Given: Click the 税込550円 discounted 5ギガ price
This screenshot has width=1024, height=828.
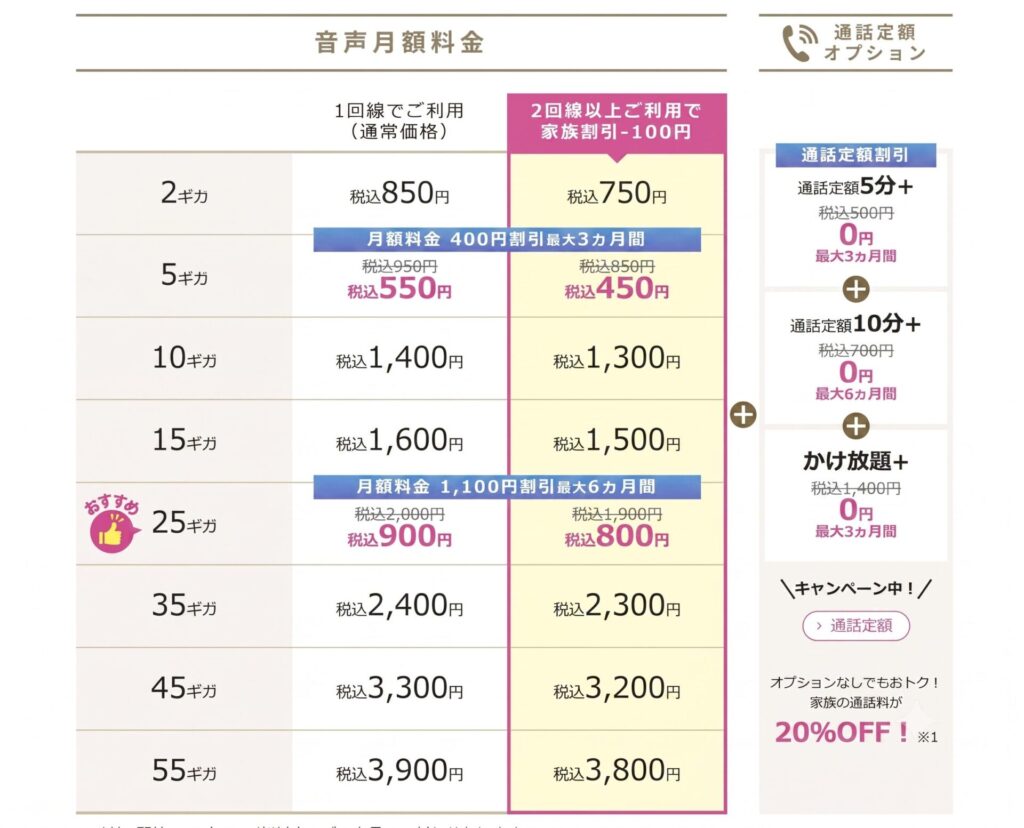Looking at the screenshot, I should pos(399,289).
